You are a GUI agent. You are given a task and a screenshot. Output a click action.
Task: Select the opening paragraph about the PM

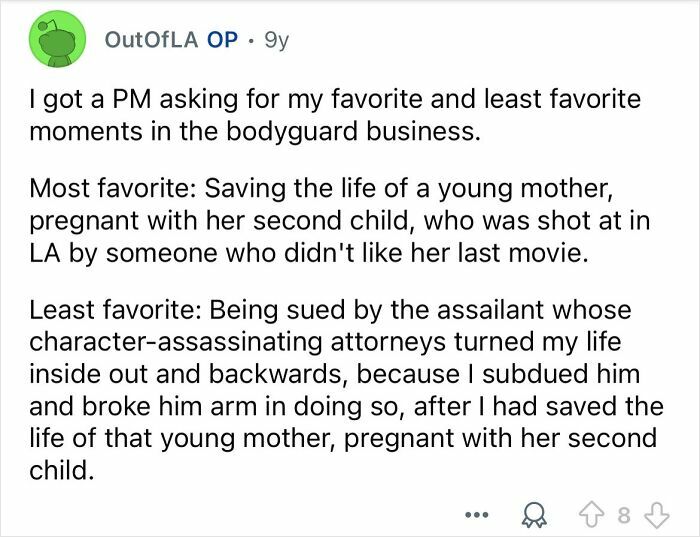(x=335, y=115)
